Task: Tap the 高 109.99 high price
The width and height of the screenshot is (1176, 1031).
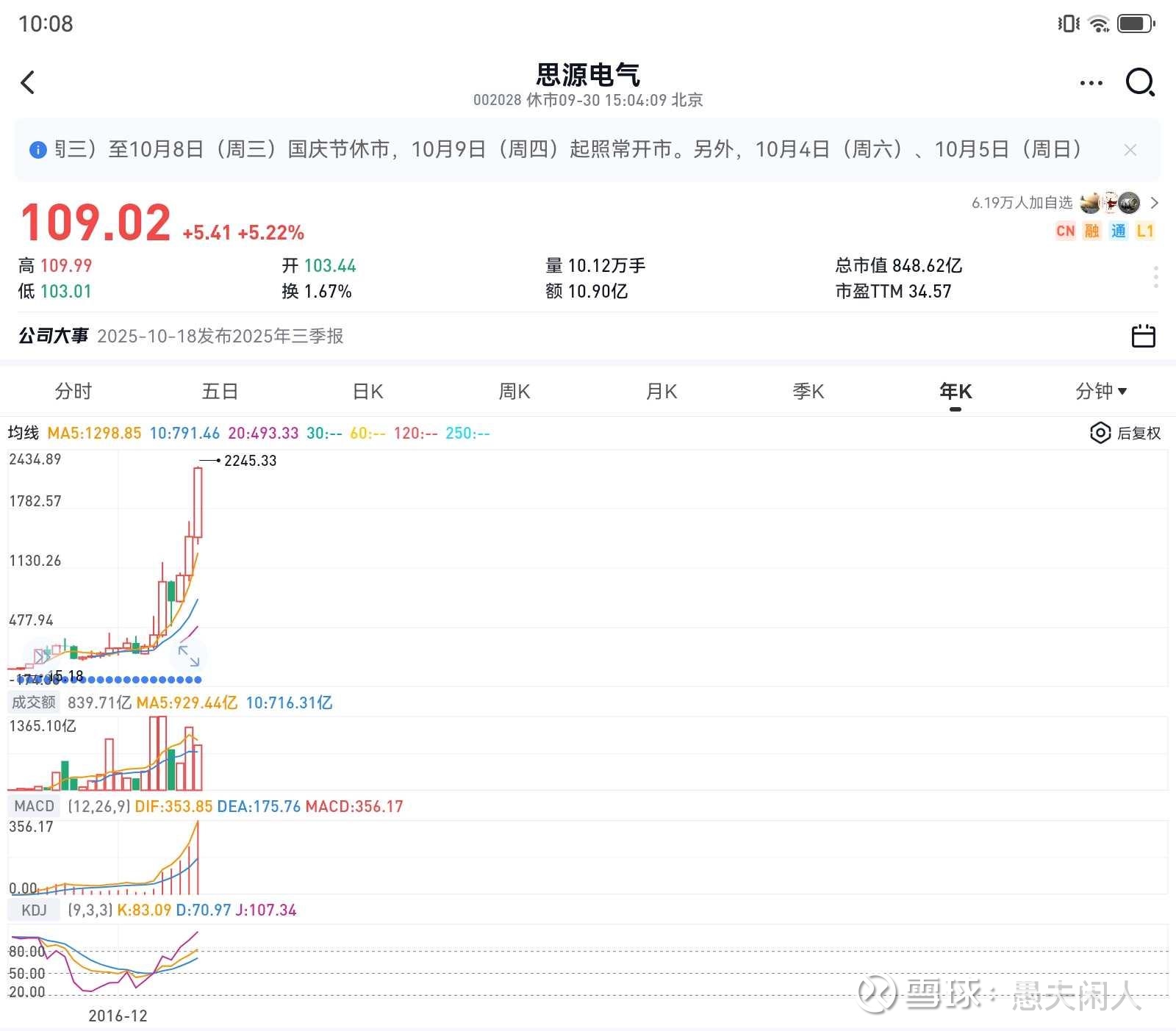Action: 55,265
